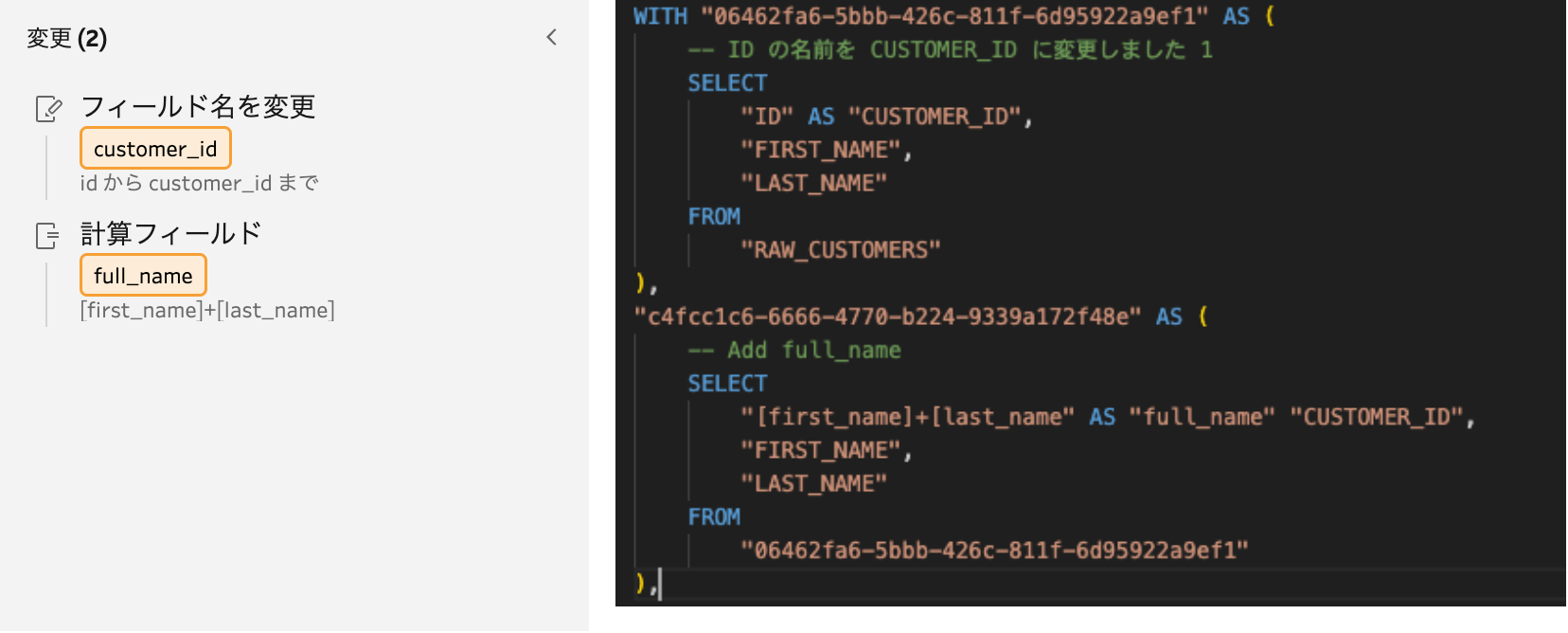The height and width of the screenshot is (633, 1568).
Task: Click the 'id から customer_id まで' description
Action: [199, 183]
